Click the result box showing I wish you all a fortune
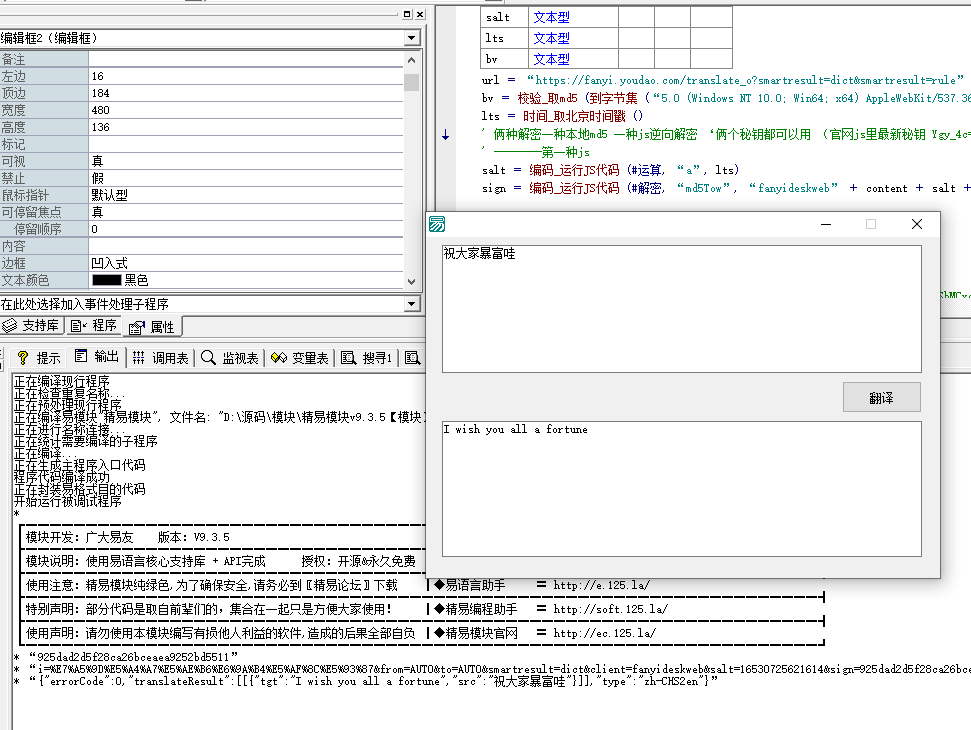Screen dimensions: 971x730 682,489
